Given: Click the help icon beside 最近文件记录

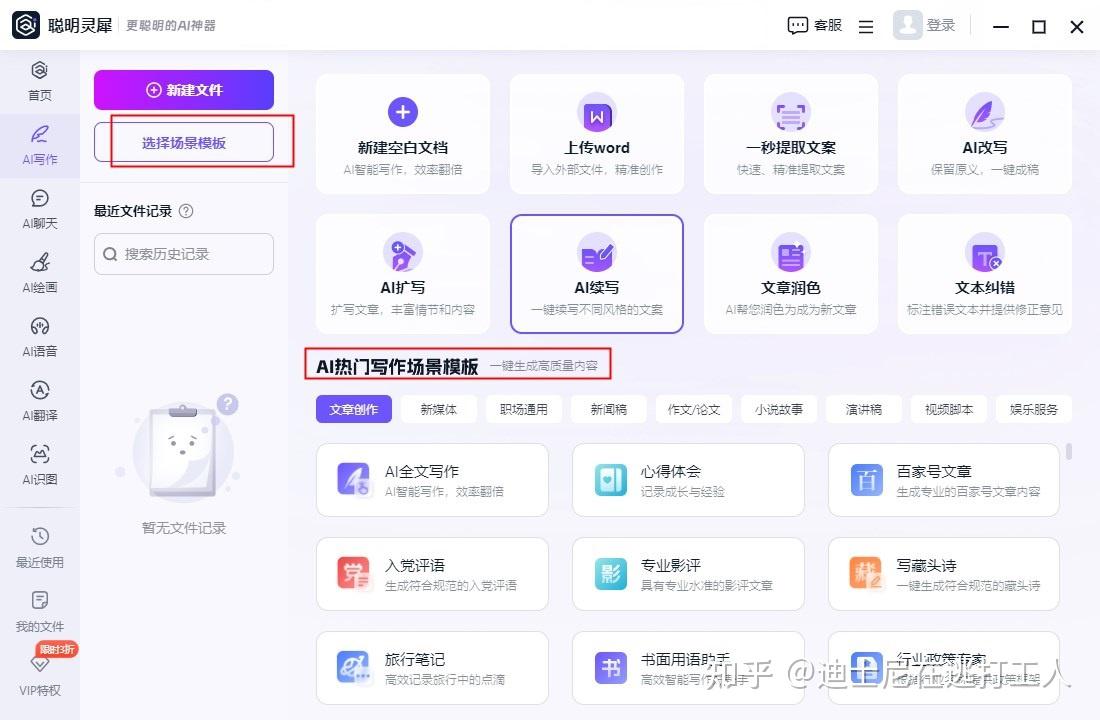Looking at the screenshot, I should pos(185,211).
